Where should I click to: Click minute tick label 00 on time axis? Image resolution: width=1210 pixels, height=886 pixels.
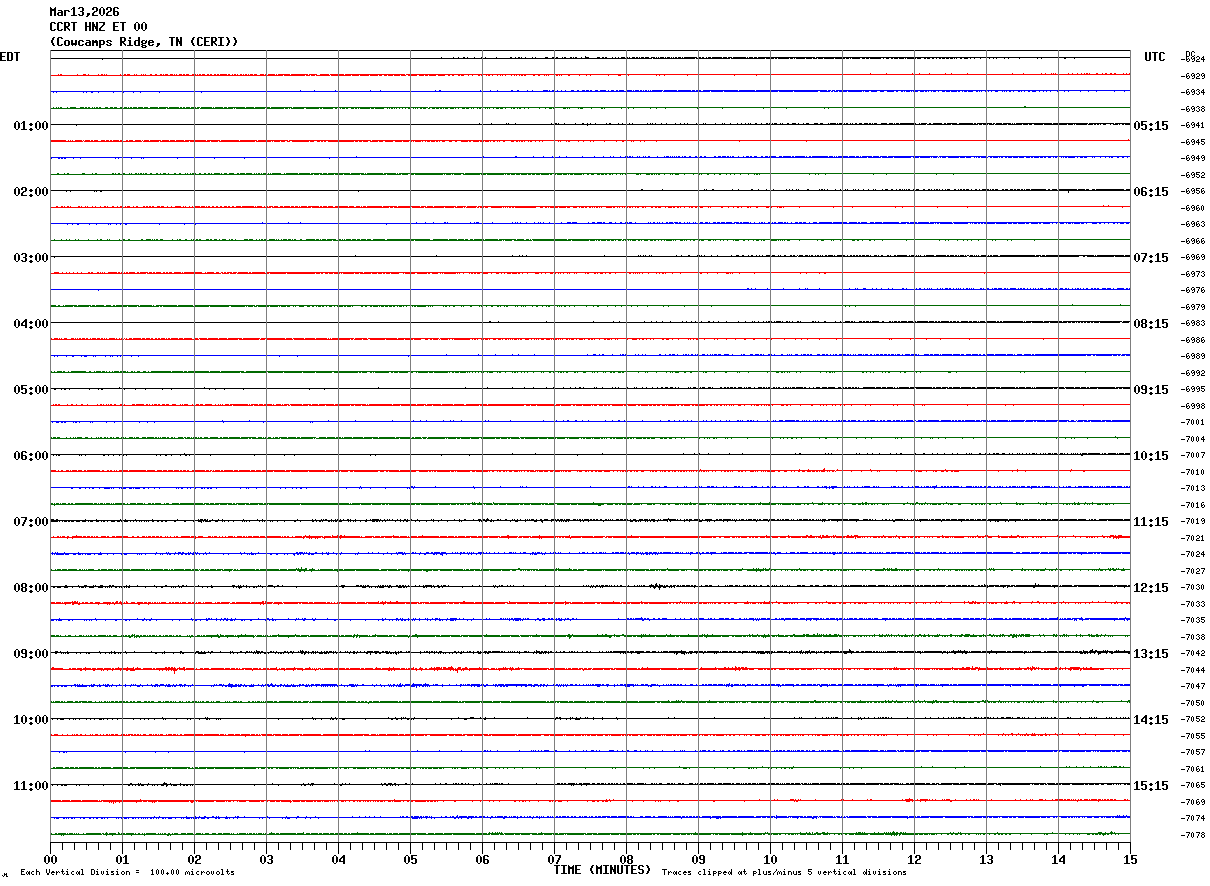click(51, 859)
